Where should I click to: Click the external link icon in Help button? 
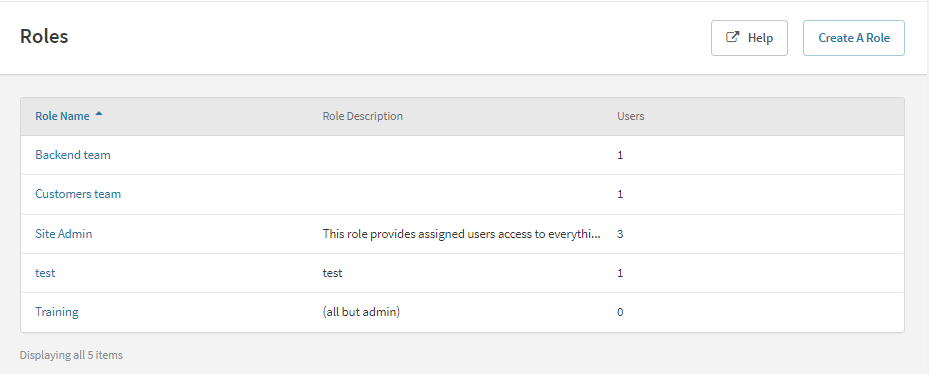[733, 37]
